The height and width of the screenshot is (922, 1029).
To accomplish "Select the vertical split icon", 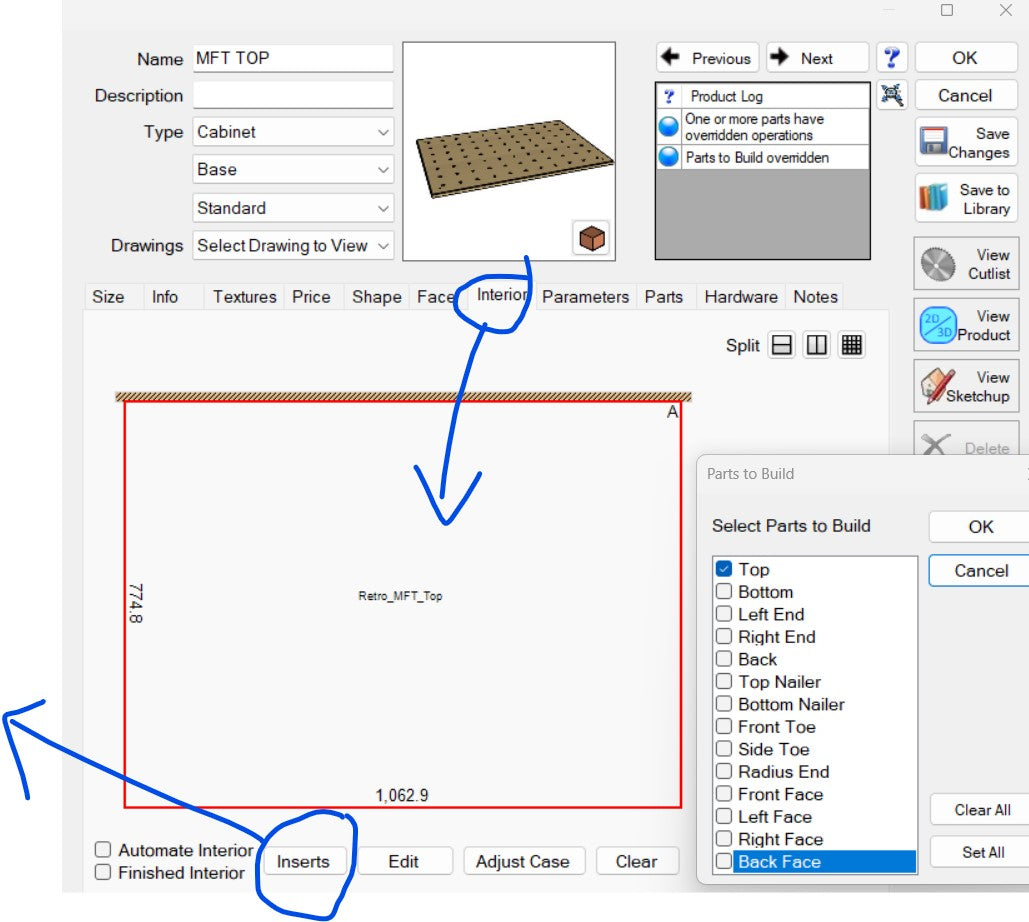I will (817, 345).
